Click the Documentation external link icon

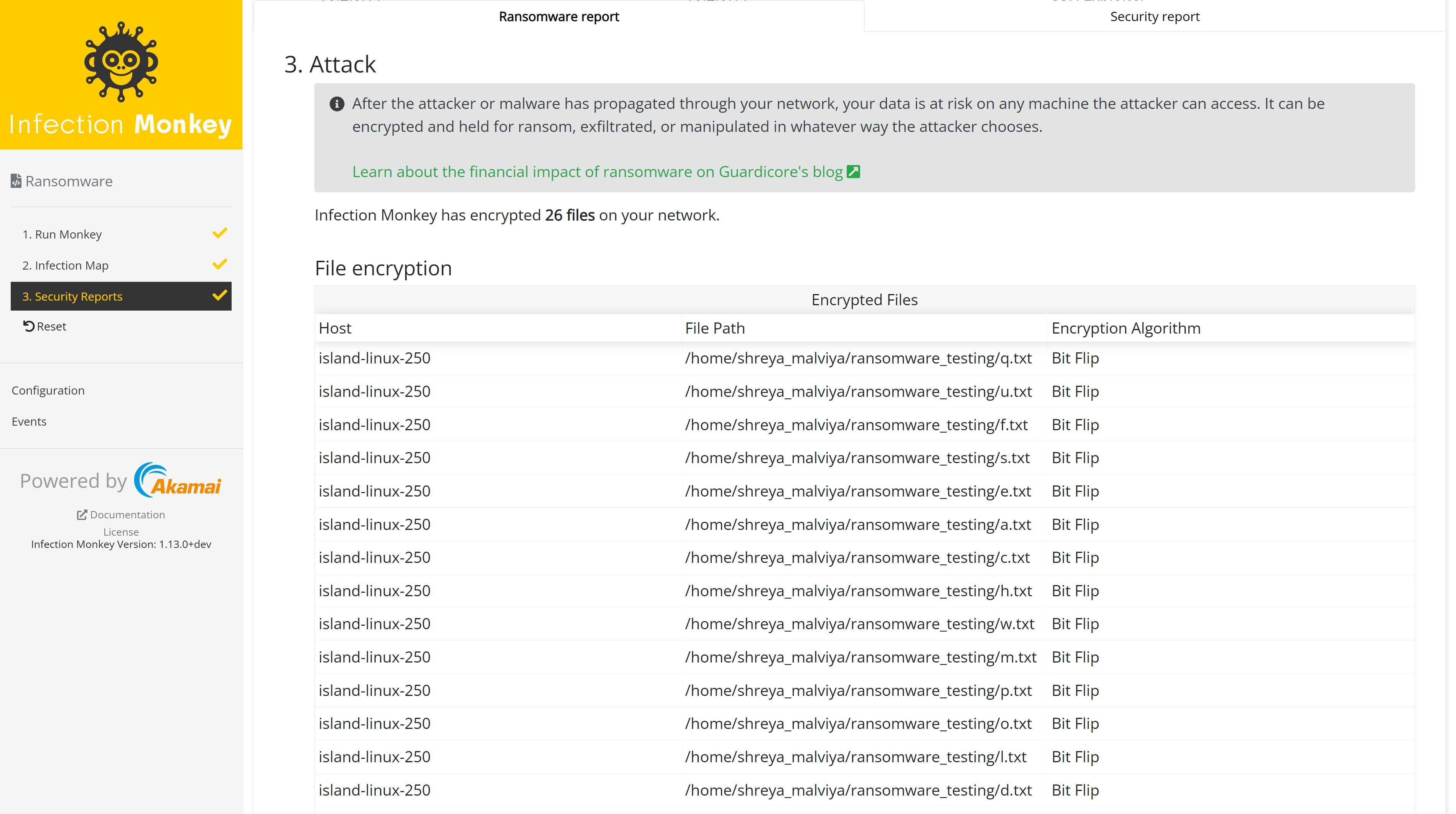coord(82,515)
